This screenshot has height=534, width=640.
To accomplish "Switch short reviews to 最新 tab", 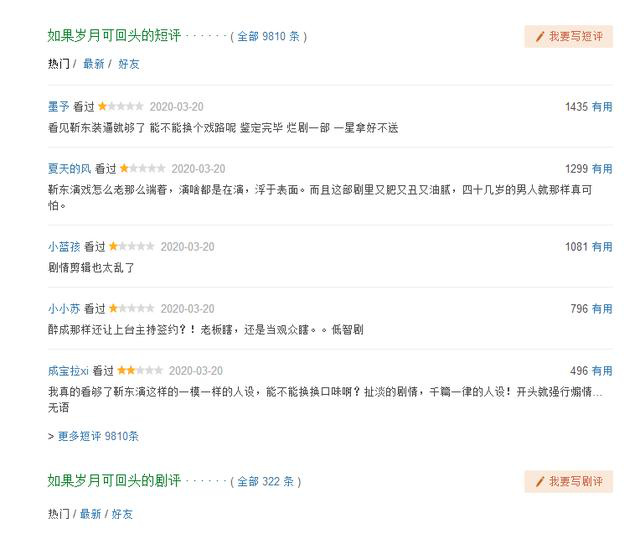I will tap(93, 64).
